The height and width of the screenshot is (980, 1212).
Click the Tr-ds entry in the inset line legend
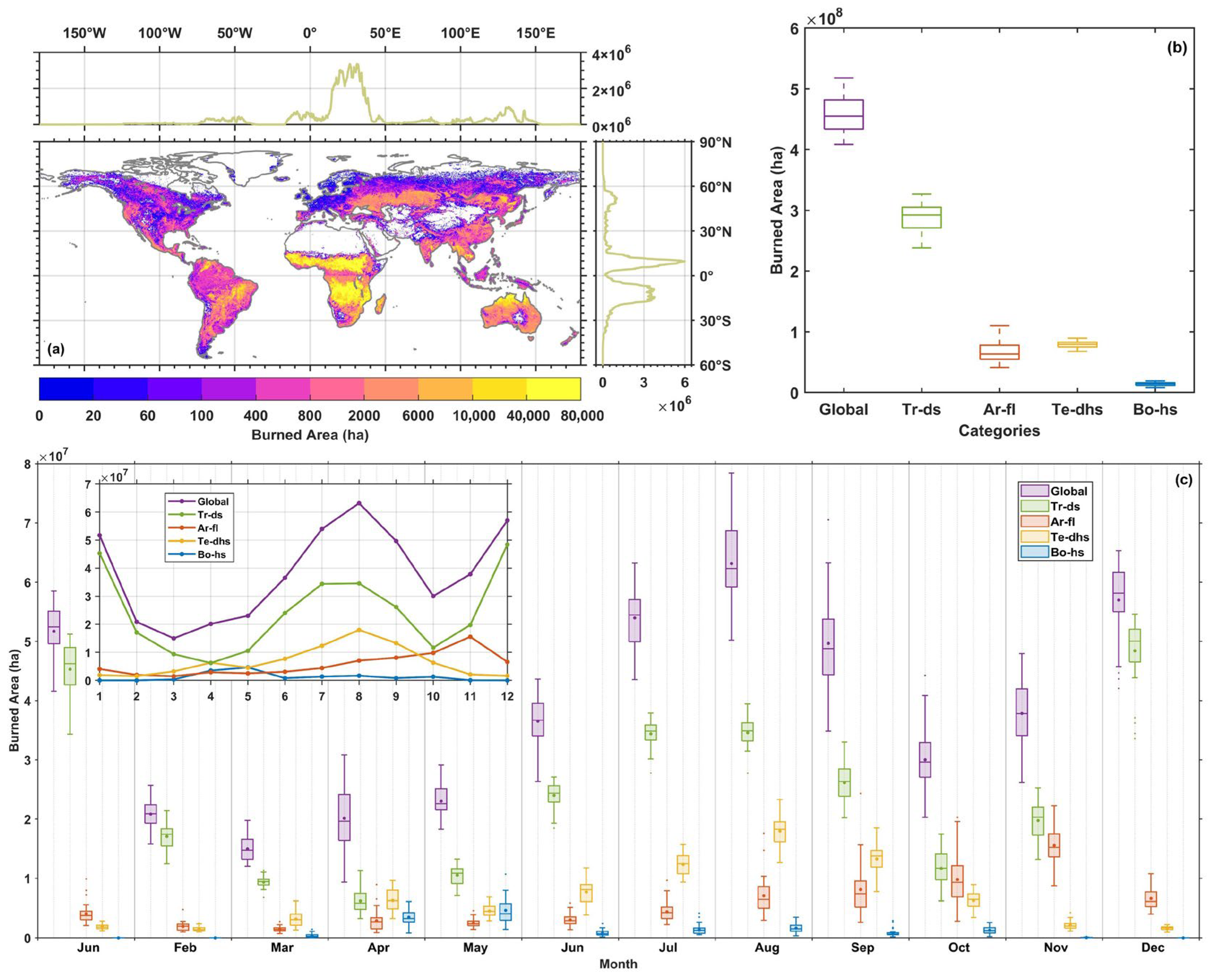pos(195,515)
